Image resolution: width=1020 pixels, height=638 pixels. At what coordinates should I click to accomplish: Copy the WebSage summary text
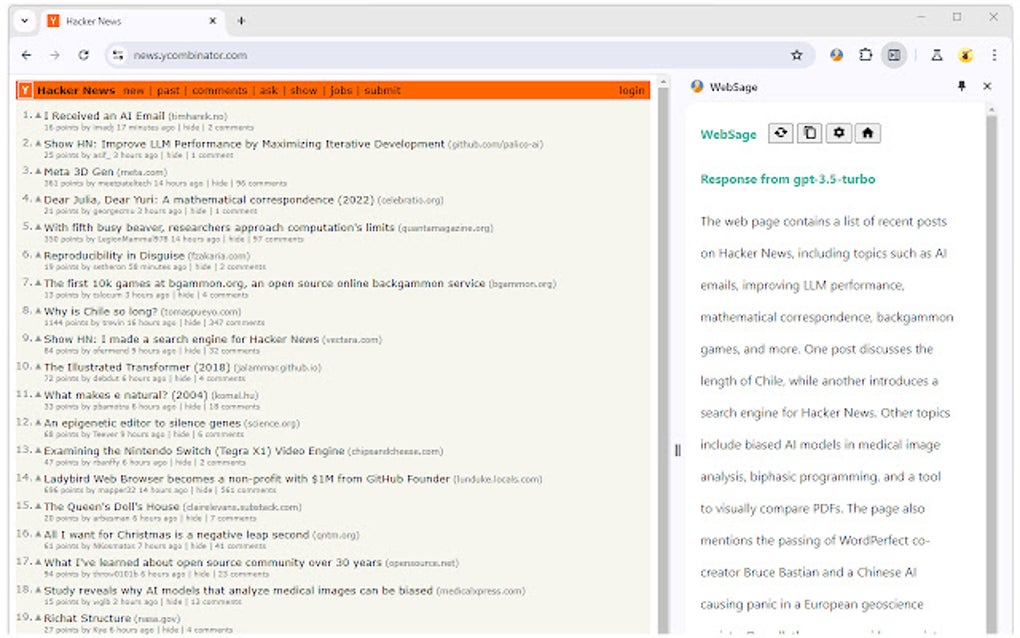[809, 132]
